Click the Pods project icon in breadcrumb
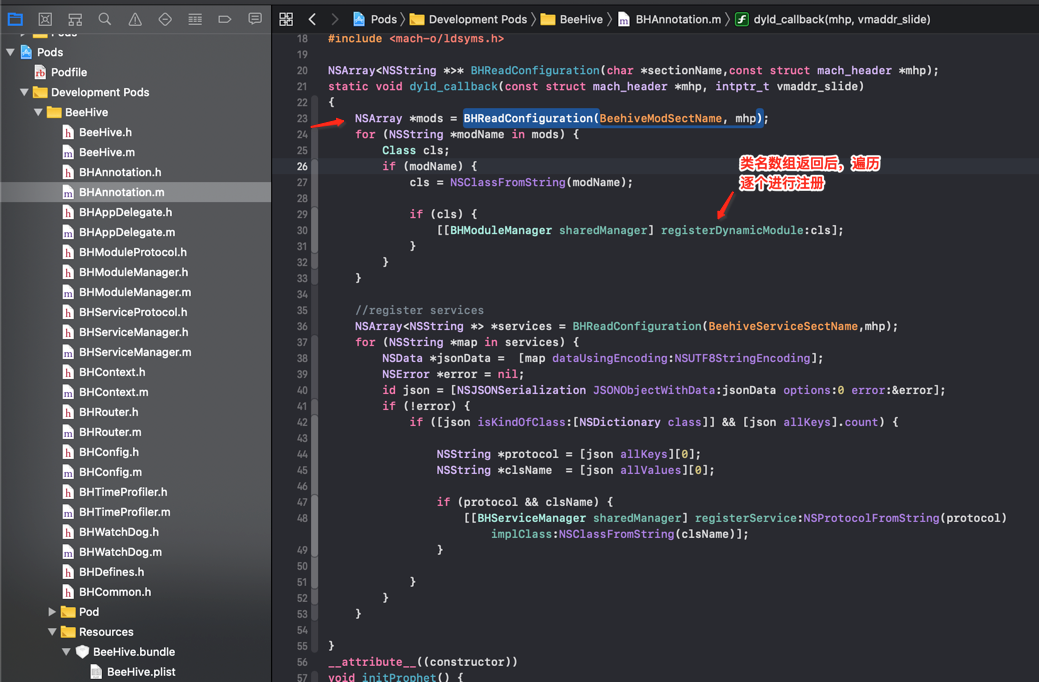 (x=358, y=19)
